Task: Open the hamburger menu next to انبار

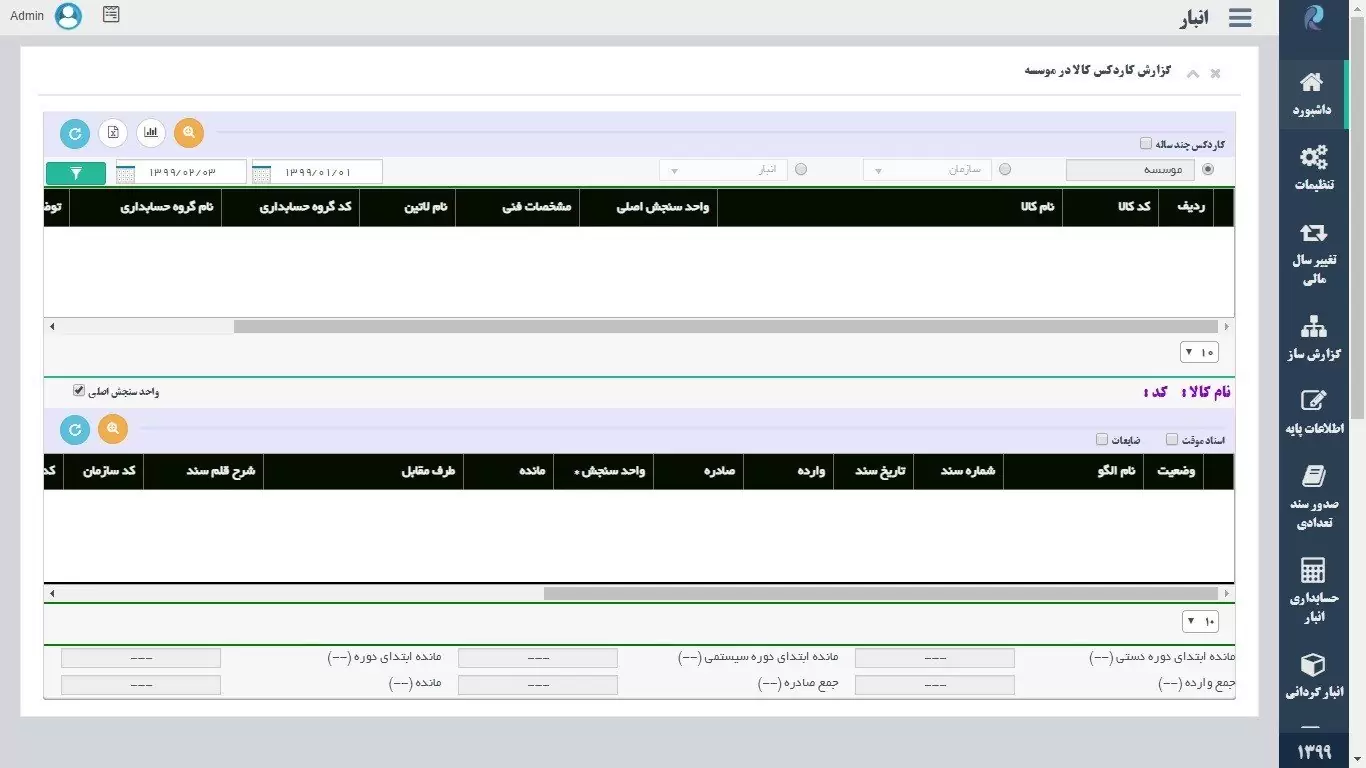Action: click(x=1240, y=18)
